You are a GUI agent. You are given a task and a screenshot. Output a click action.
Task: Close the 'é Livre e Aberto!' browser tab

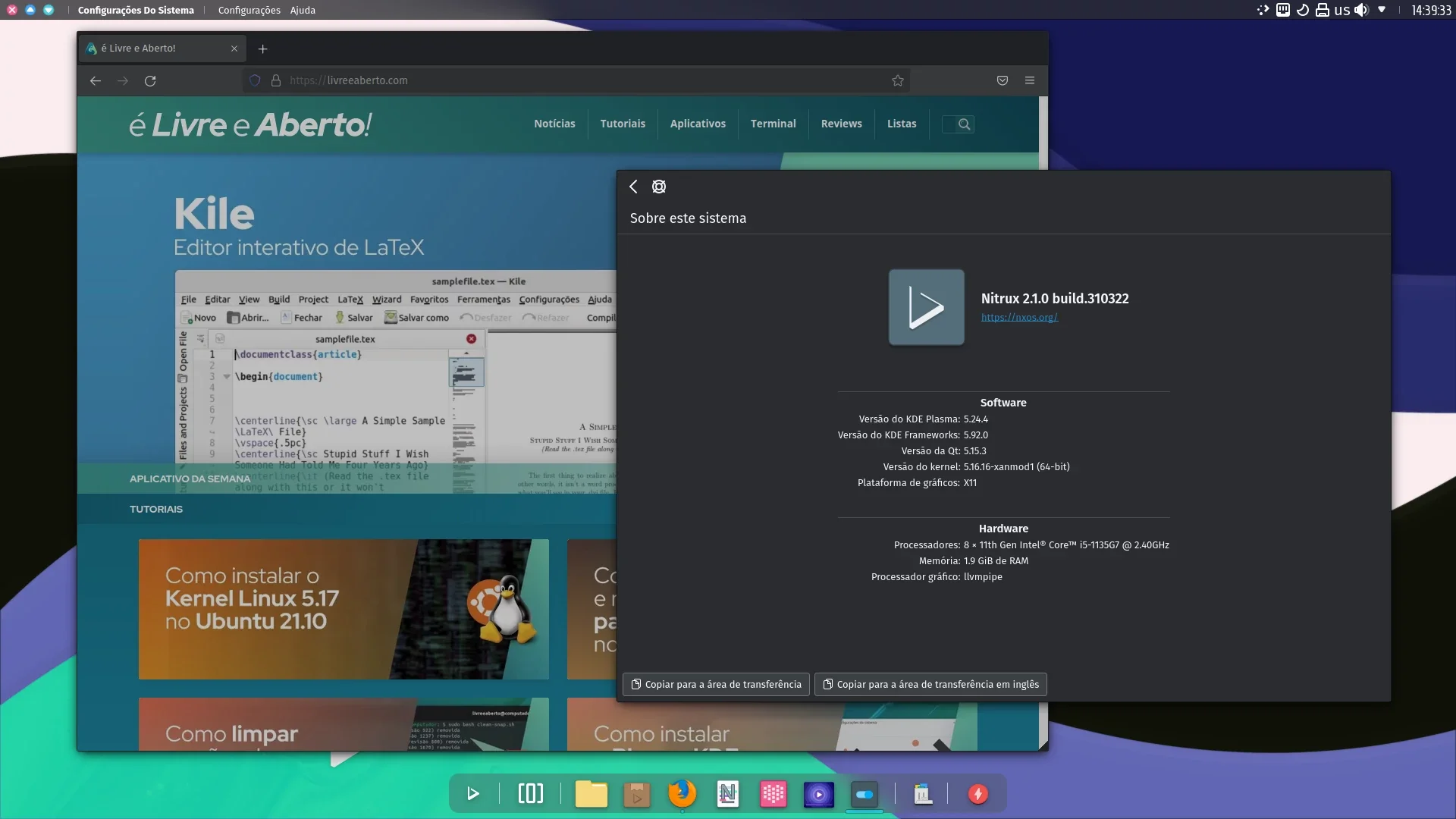[234, 49]
